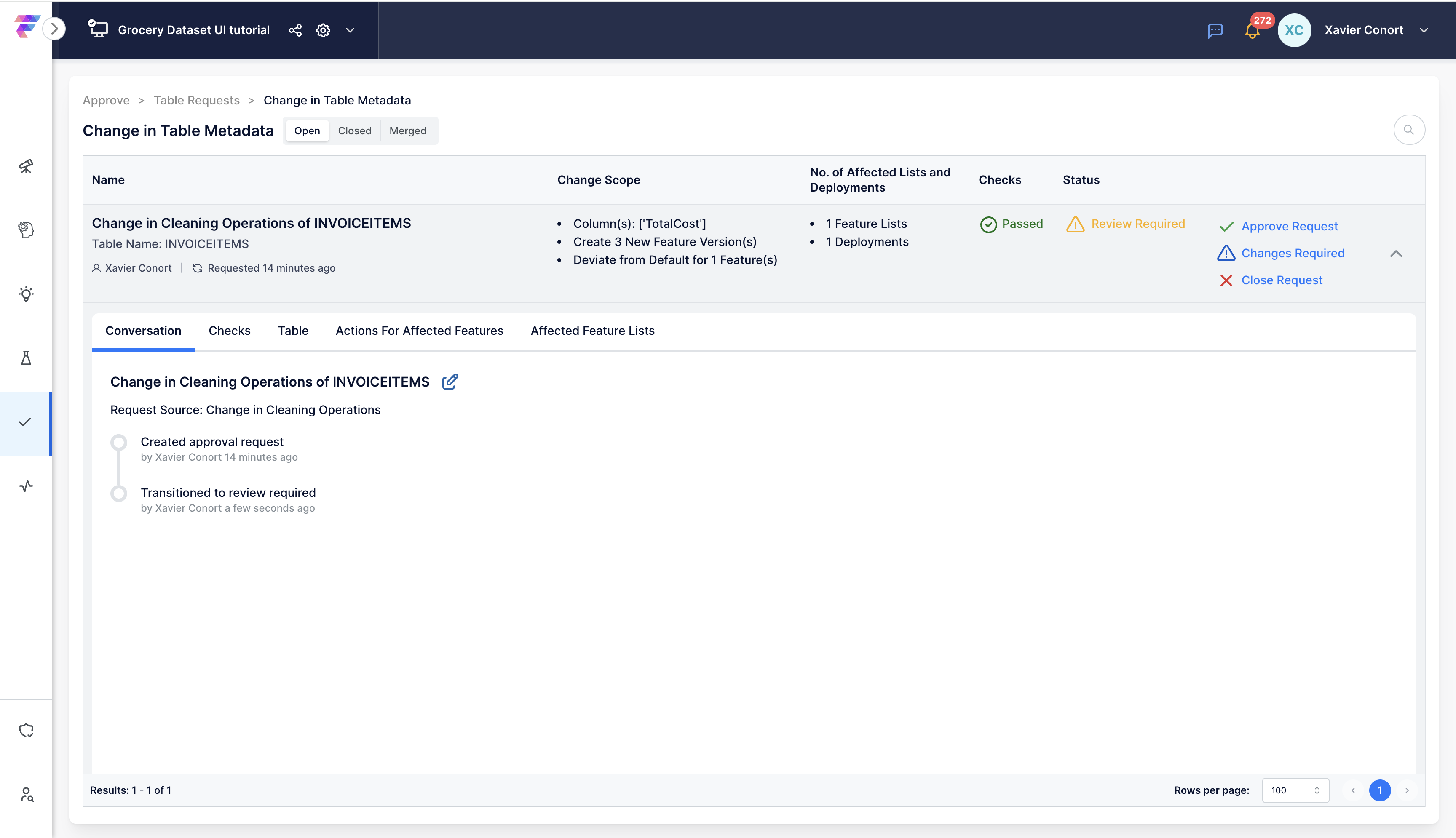The width and height of the screenshot is (1456, 838).
Task: Click "Column(s): ['TotalCost']" scope text
Action: (x=639, y=224)
